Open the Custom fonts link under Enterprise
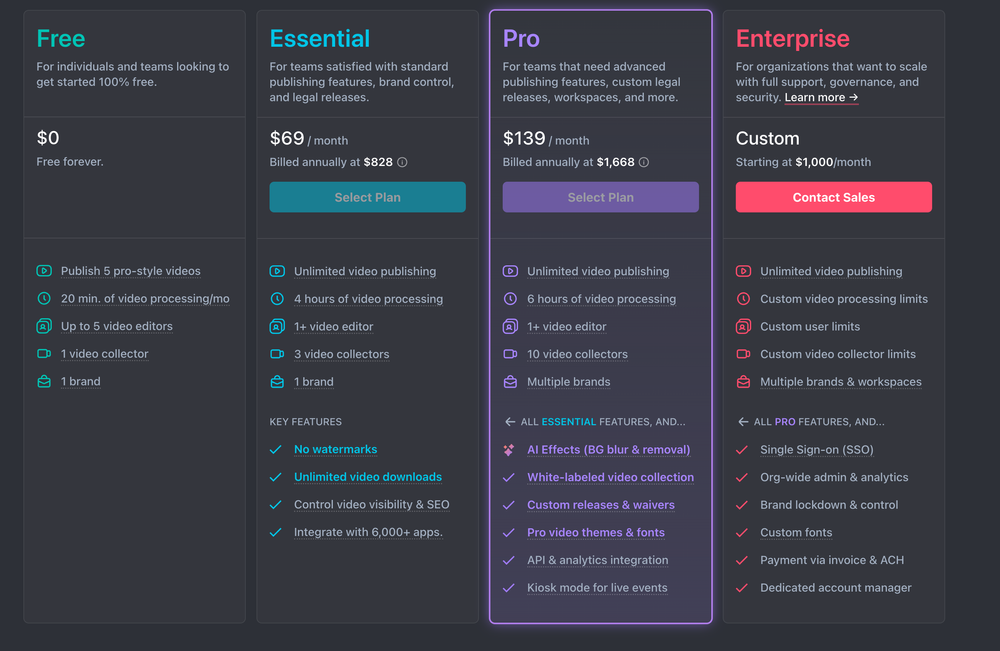 796,532
